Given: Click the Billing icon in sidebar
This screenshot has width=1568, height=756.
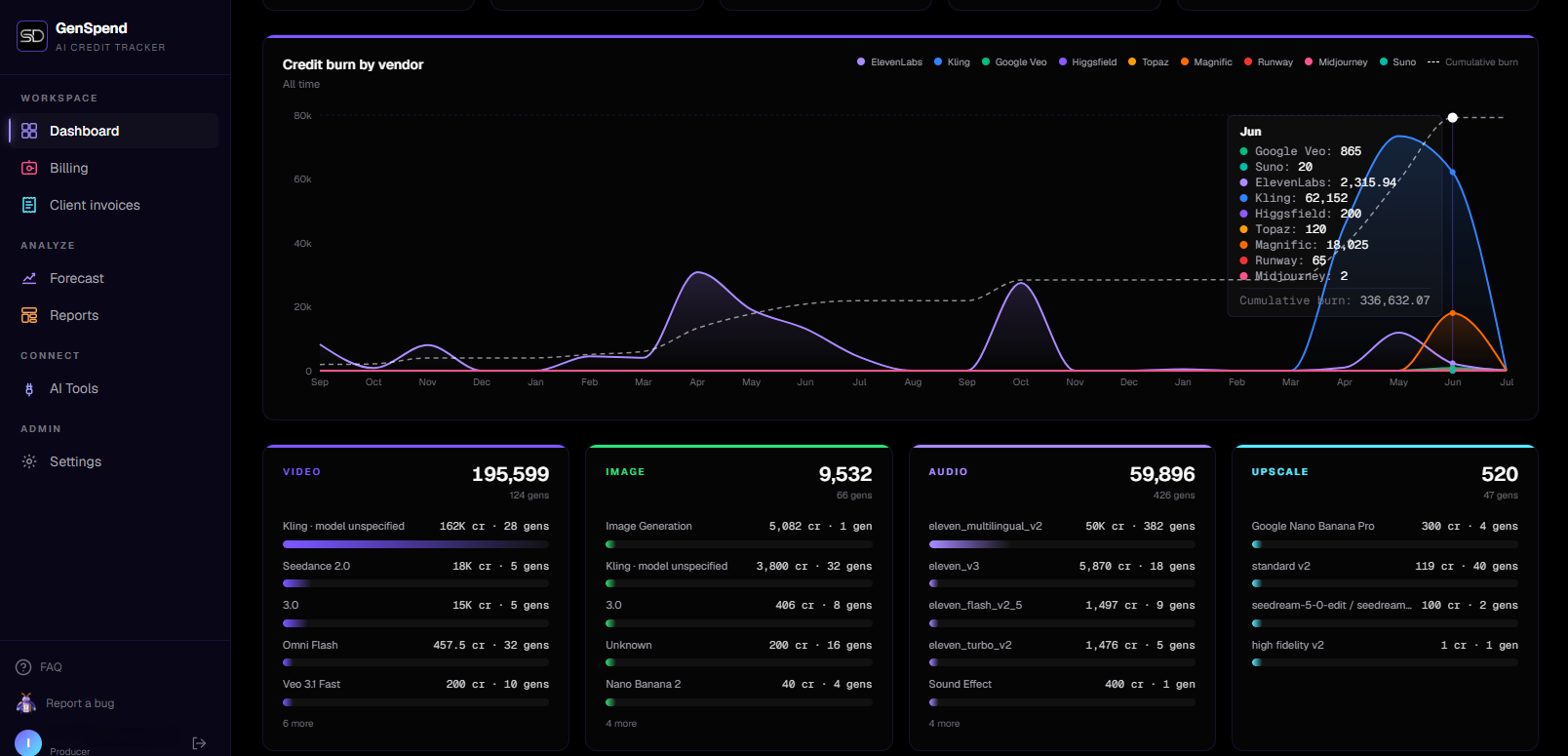Looking at the screenshot, I should pos(29,168).
